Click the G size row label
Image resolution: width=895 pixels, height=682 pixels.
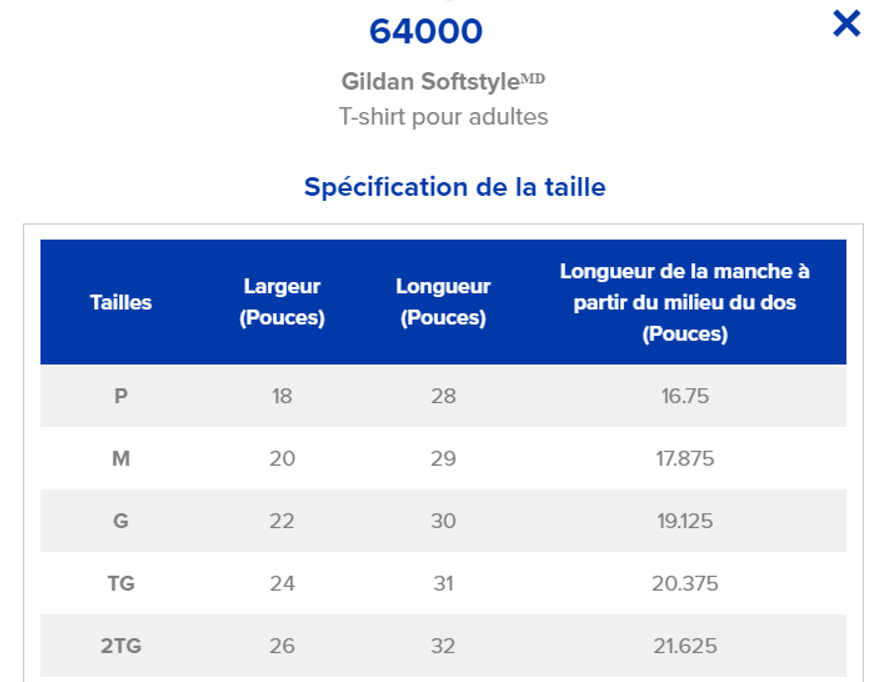coord(121,521)
